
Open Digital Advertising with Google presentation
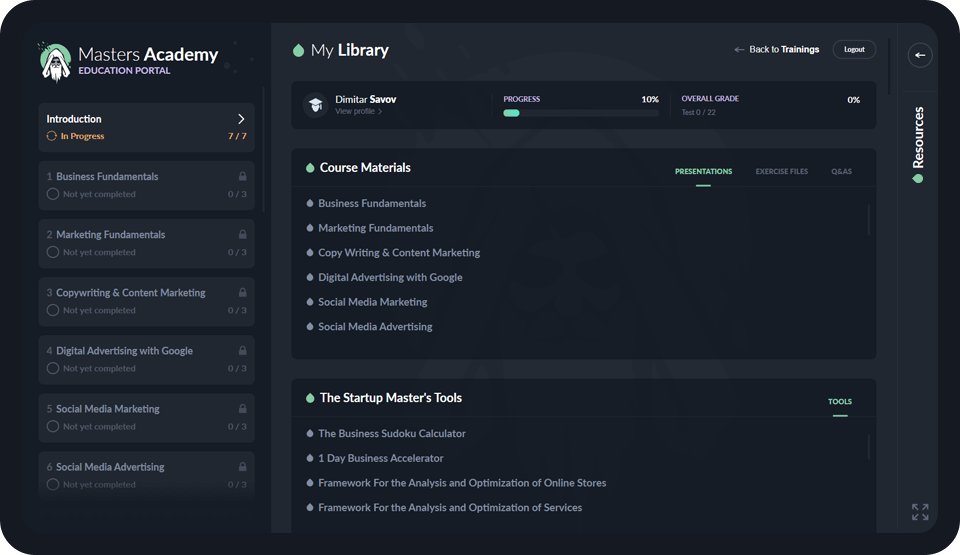pyautogui.click(x=390, y=278)
